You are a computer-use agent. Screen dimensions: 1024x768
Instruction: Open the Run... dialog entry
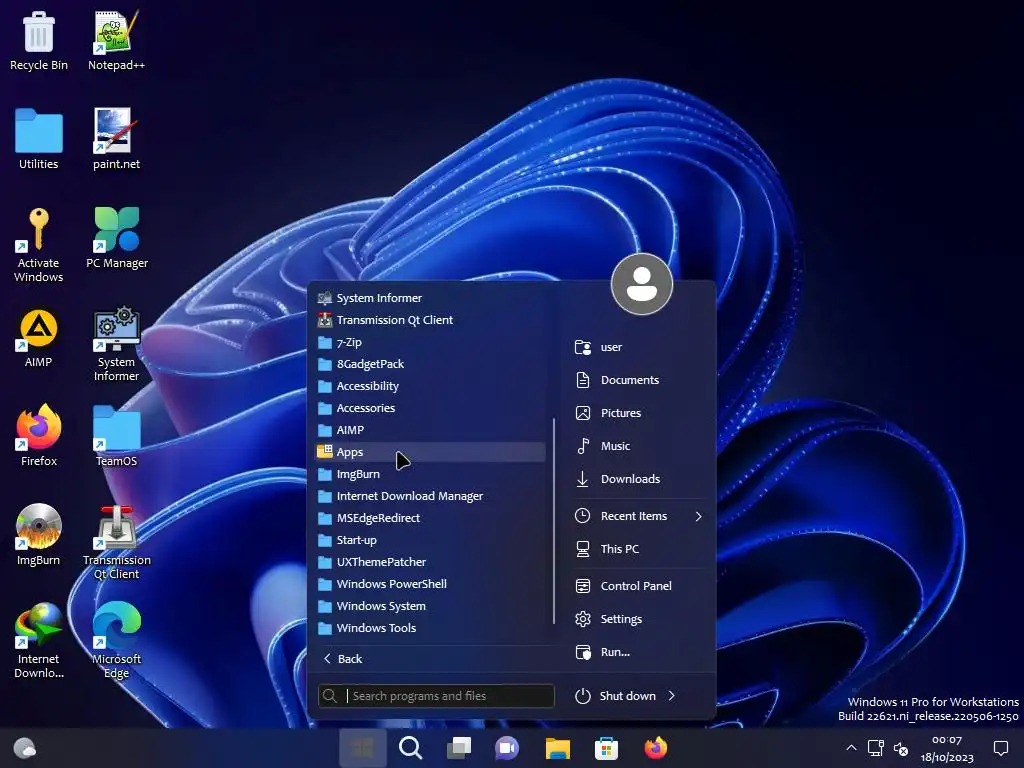tap(639, 652)
